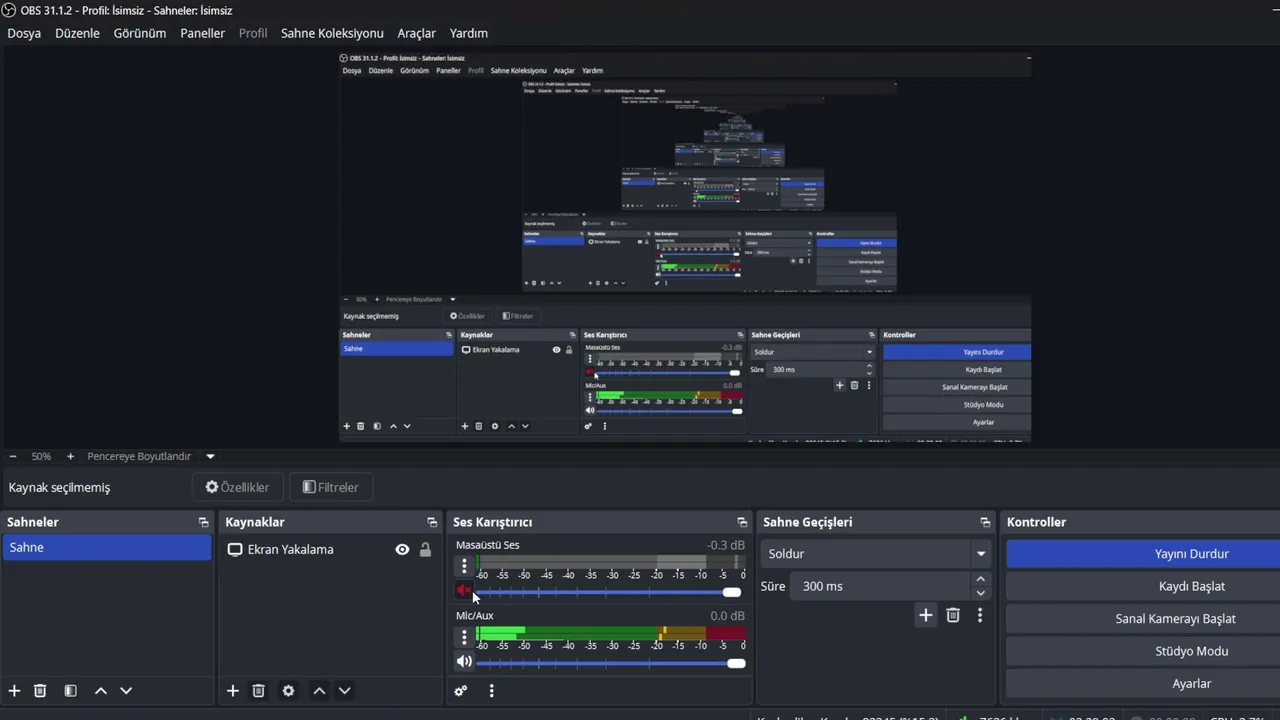Remove selected source in Kaynaklar panel
Screen dimensions: 1280x720
tap(258, 691)
